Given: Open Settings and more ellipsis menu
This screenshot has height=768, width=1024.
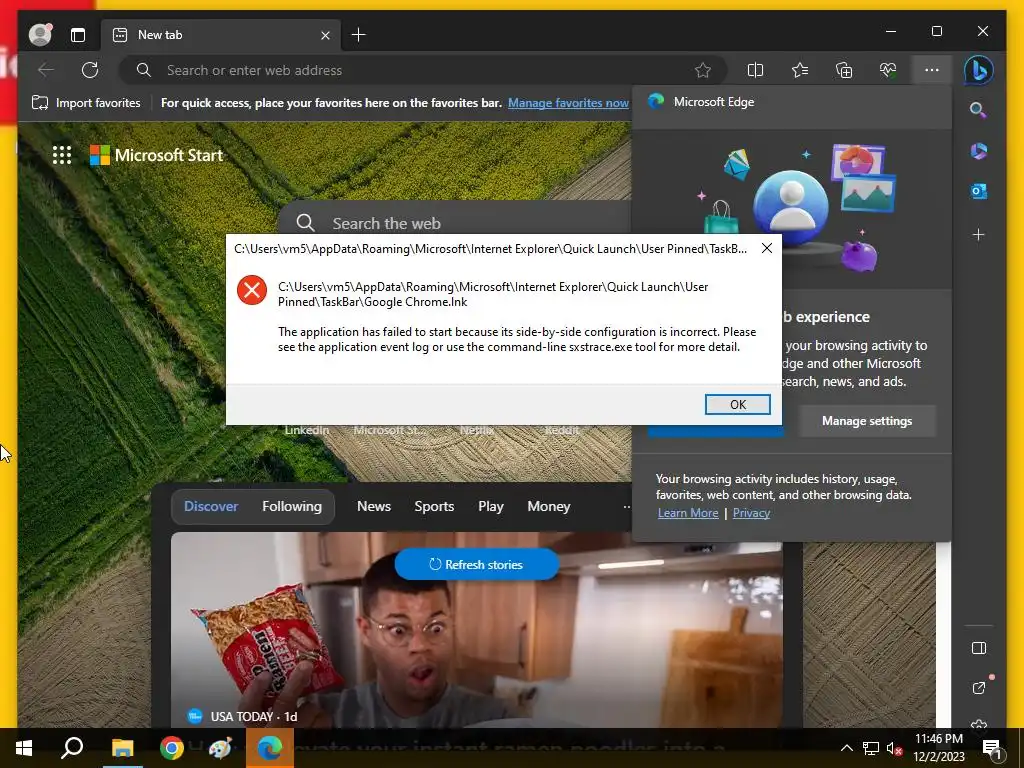Looking at the screenshot, I should click(x=932, y=70).
